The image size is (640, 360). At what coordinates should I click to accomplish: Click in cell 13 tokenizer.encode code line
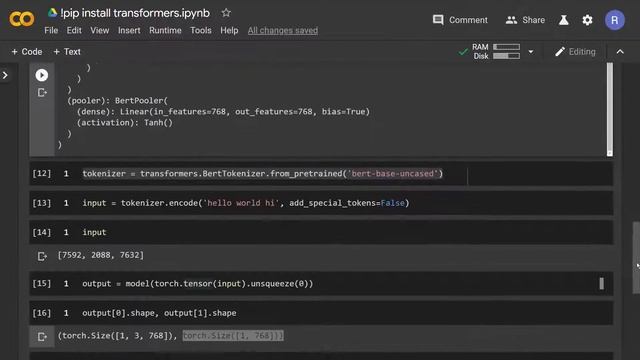(246, 203)
